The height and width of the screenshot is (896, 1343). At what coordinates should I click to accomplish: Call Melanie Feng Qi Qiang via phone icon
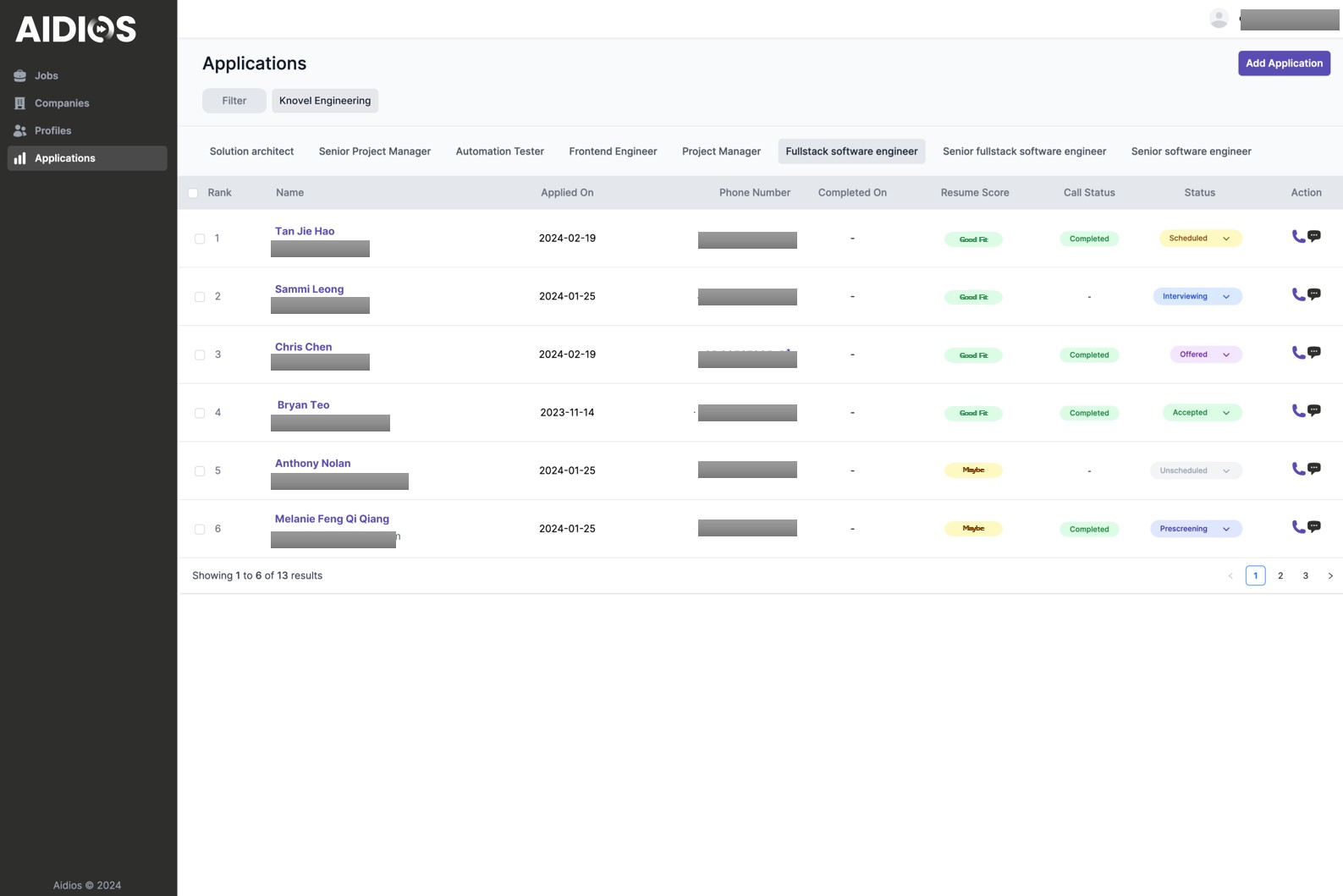pyautogui.click(x=1298, y=527)
